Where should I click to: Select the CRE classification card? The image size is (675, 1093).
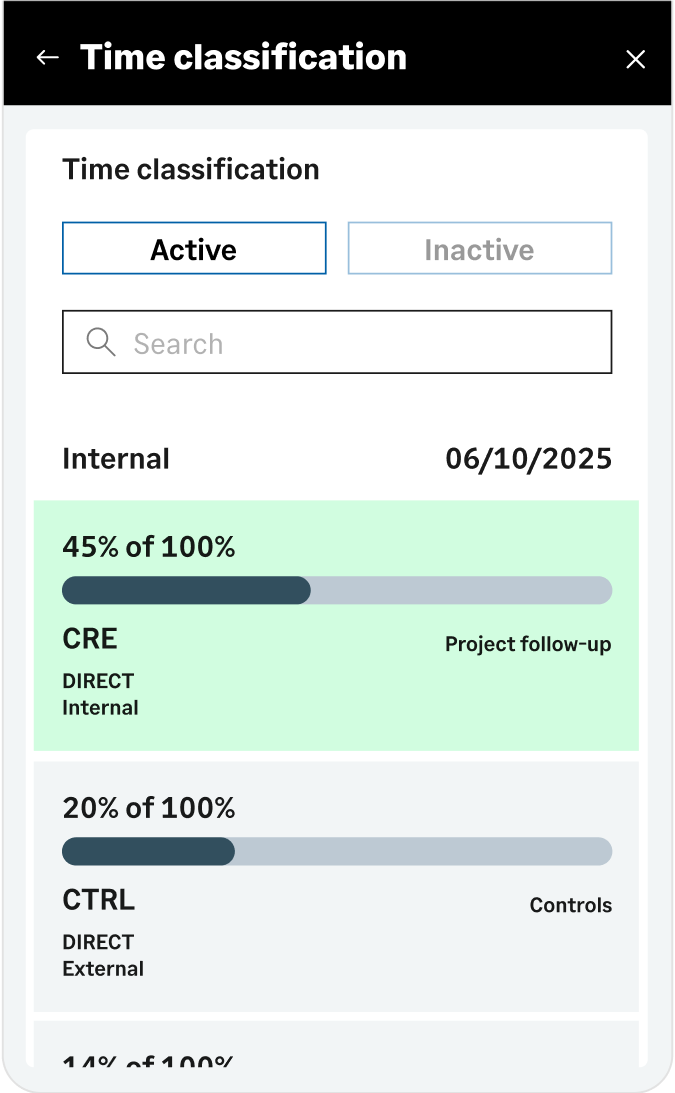[x=336, y=625]
